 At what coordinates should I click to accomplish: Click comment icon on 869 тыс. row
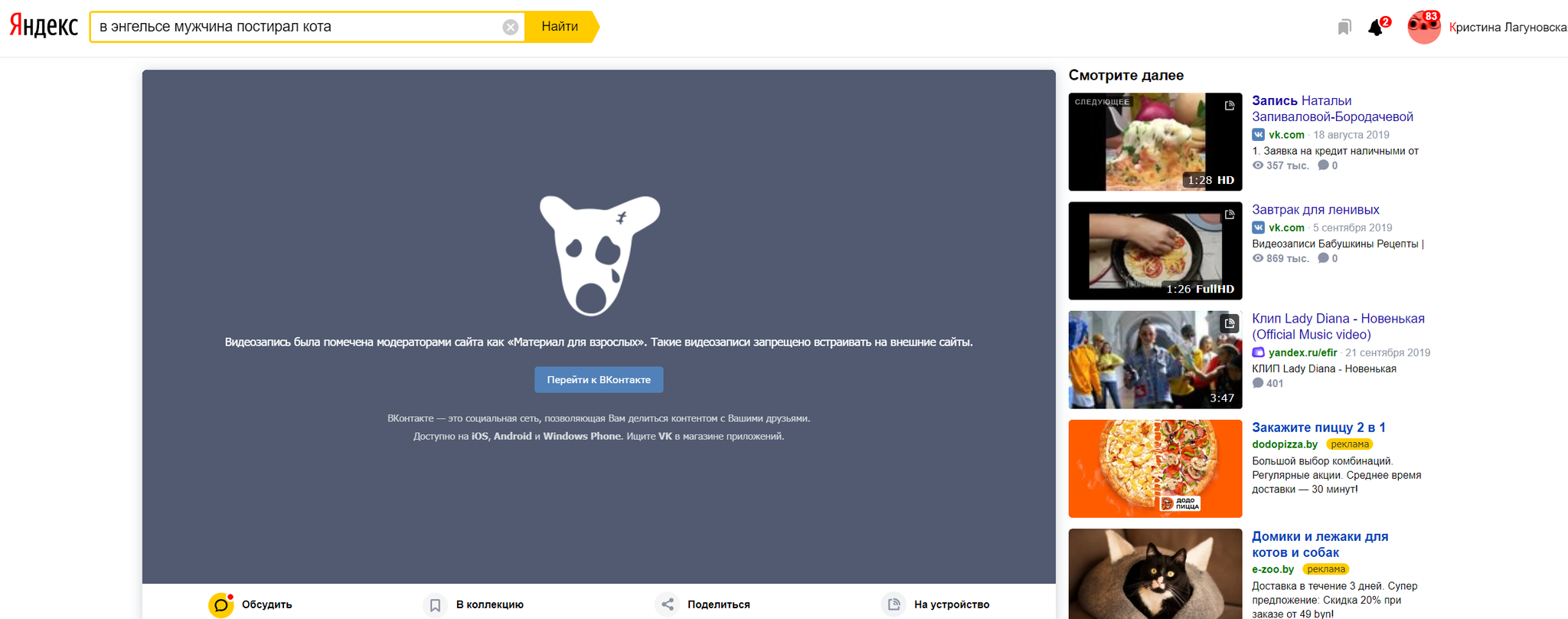[1323, 258]
